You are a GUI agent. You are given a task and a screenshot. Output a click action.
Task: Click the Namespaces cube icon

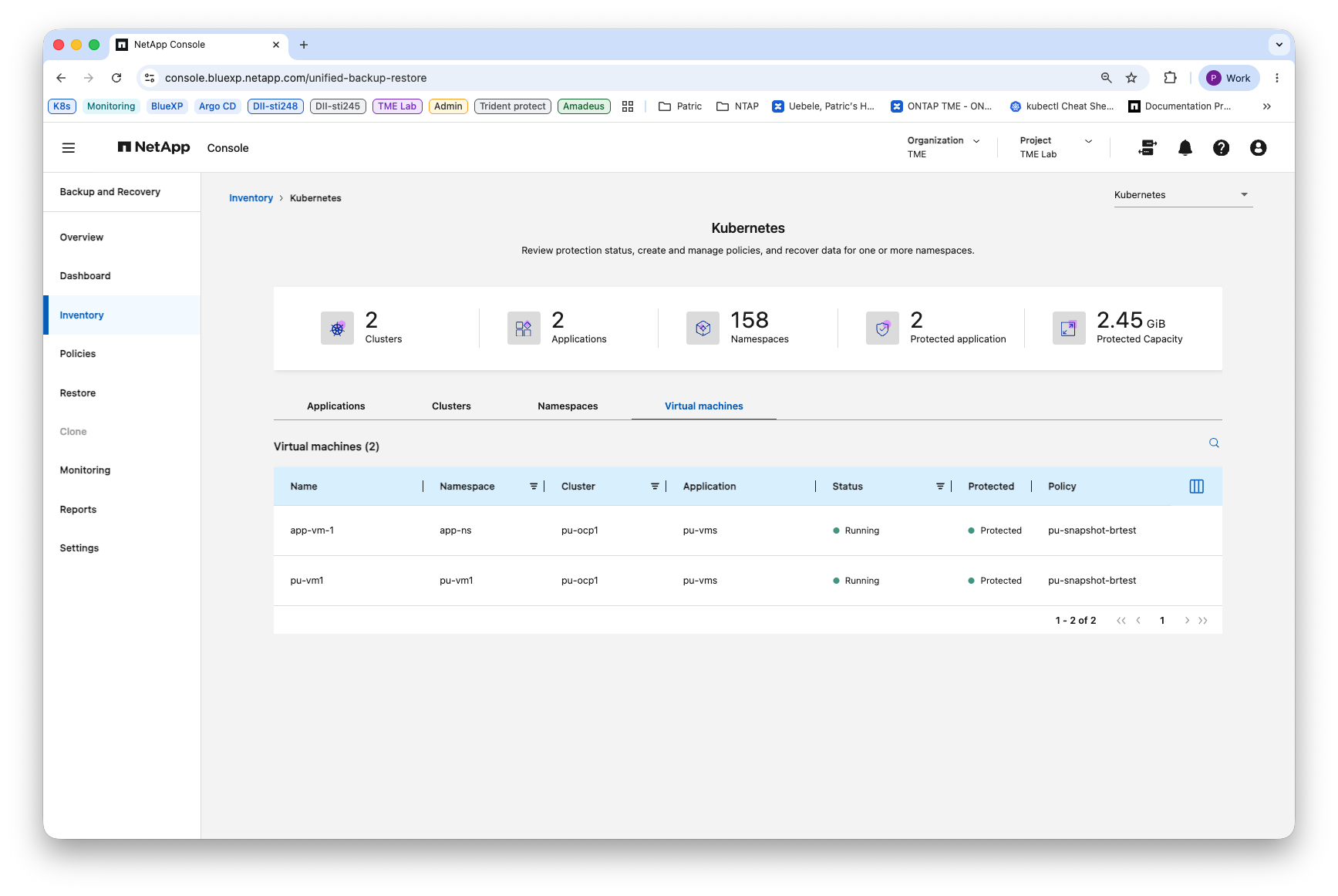click(703, 328)
